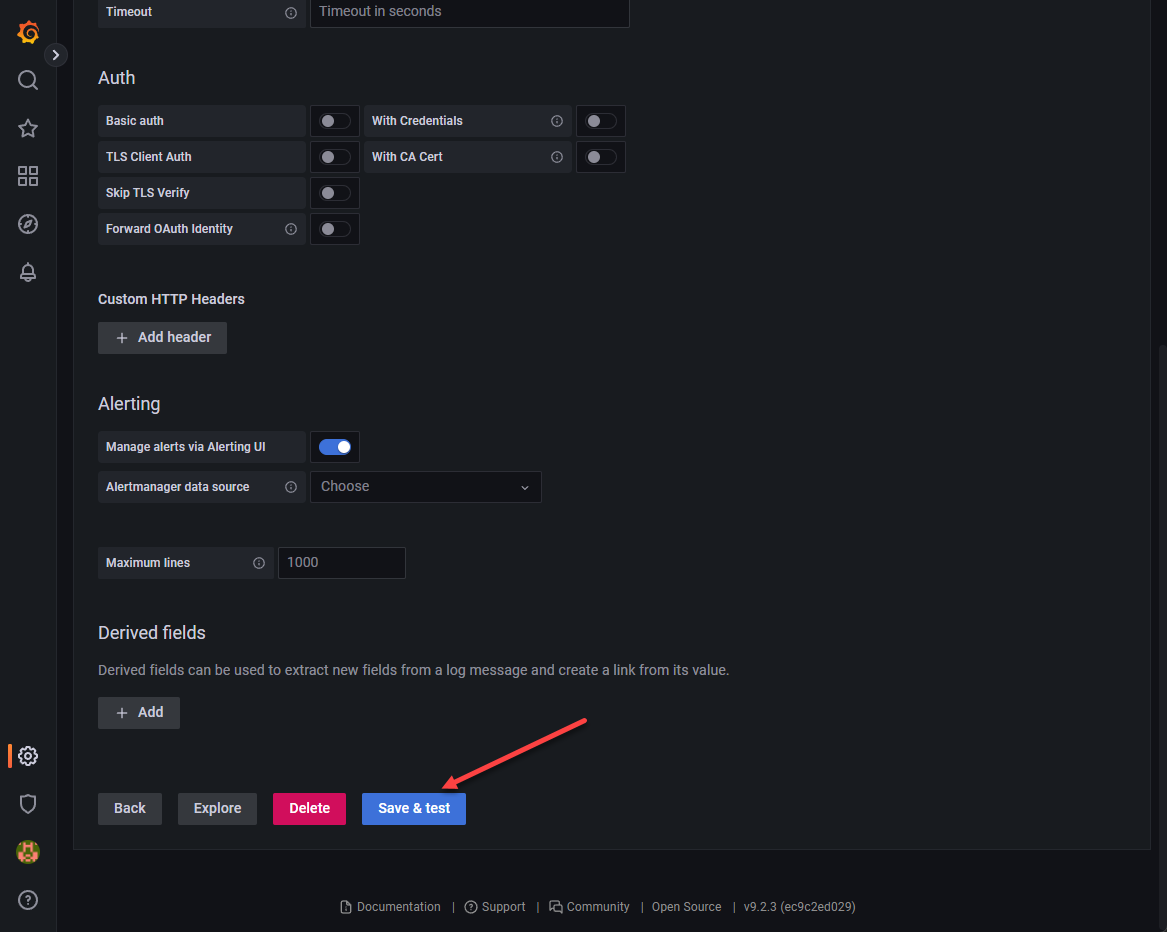Image resolution: width=1167 pixels, height=932 pixels.
Task: Open the Server admin shield icon
Action: [x=28, y=804]
